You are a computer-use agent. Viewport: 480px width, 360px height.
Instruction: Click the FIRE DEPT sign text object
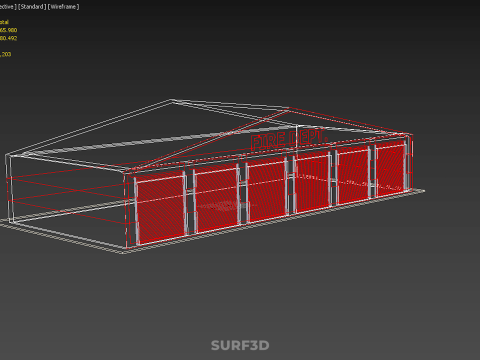tap(288, 139)
